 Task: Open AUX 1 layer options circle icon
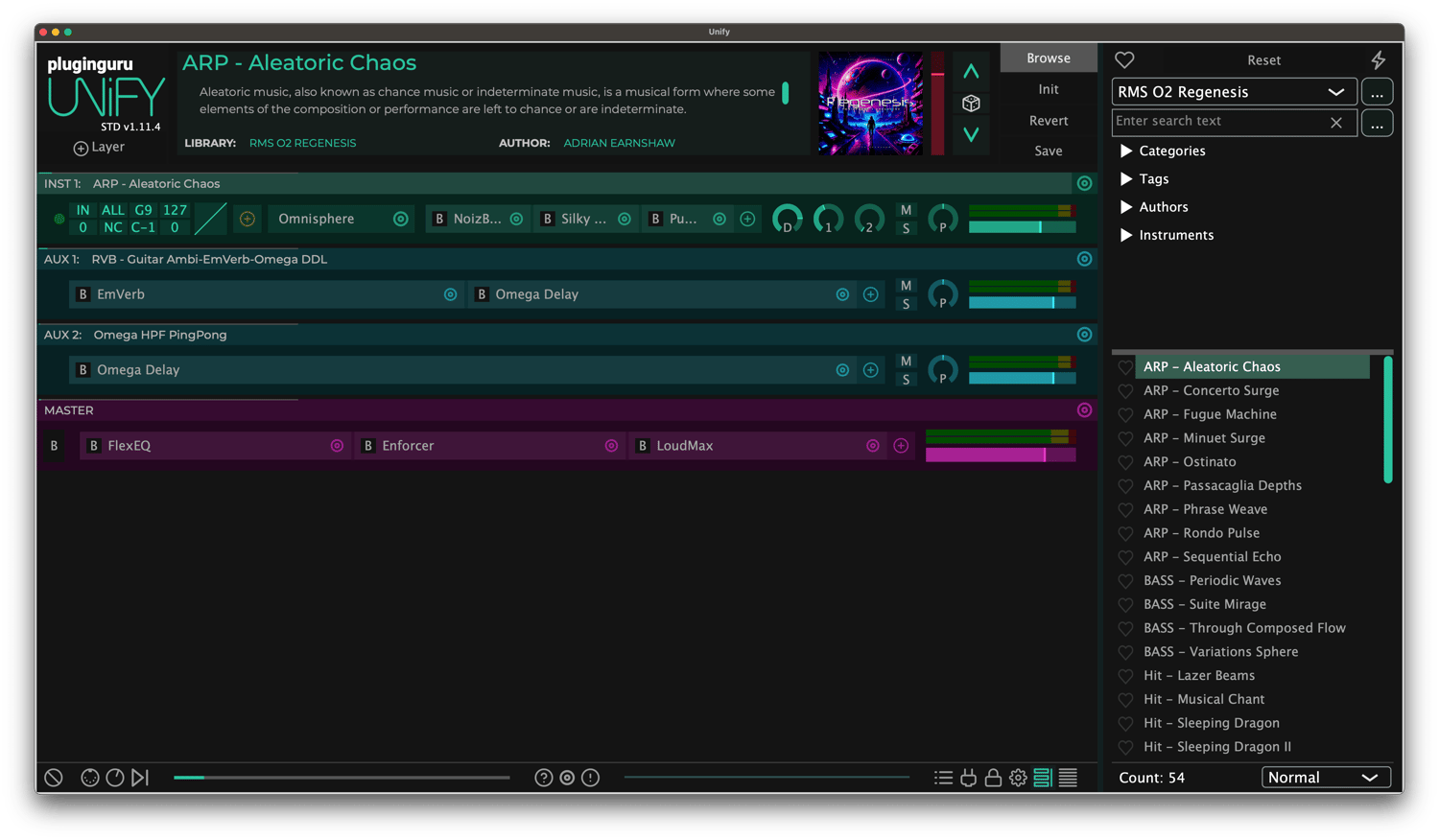click(x=1084, y=259)
